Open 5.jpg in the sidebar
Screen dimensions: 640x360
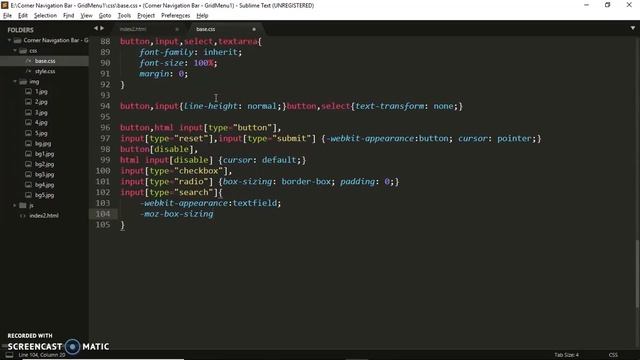coord(41,133)
